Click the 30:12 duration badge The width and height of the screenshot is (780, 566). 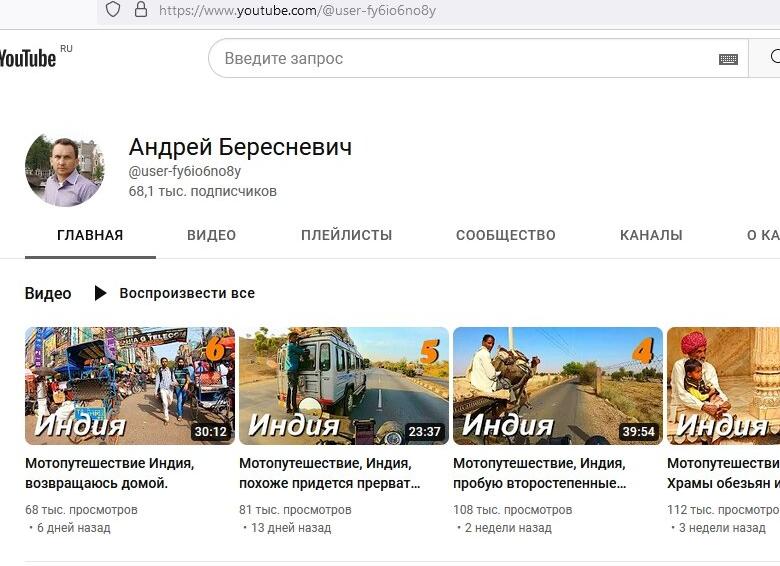(x=210, y=432)
